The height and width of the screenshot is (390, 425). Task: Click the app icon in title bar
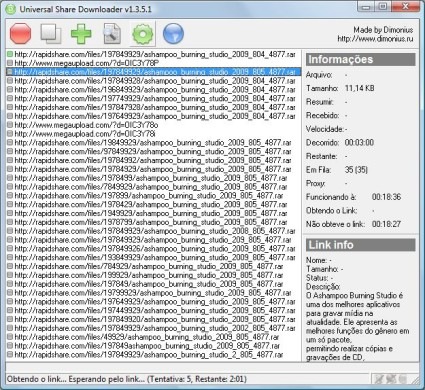11,9
